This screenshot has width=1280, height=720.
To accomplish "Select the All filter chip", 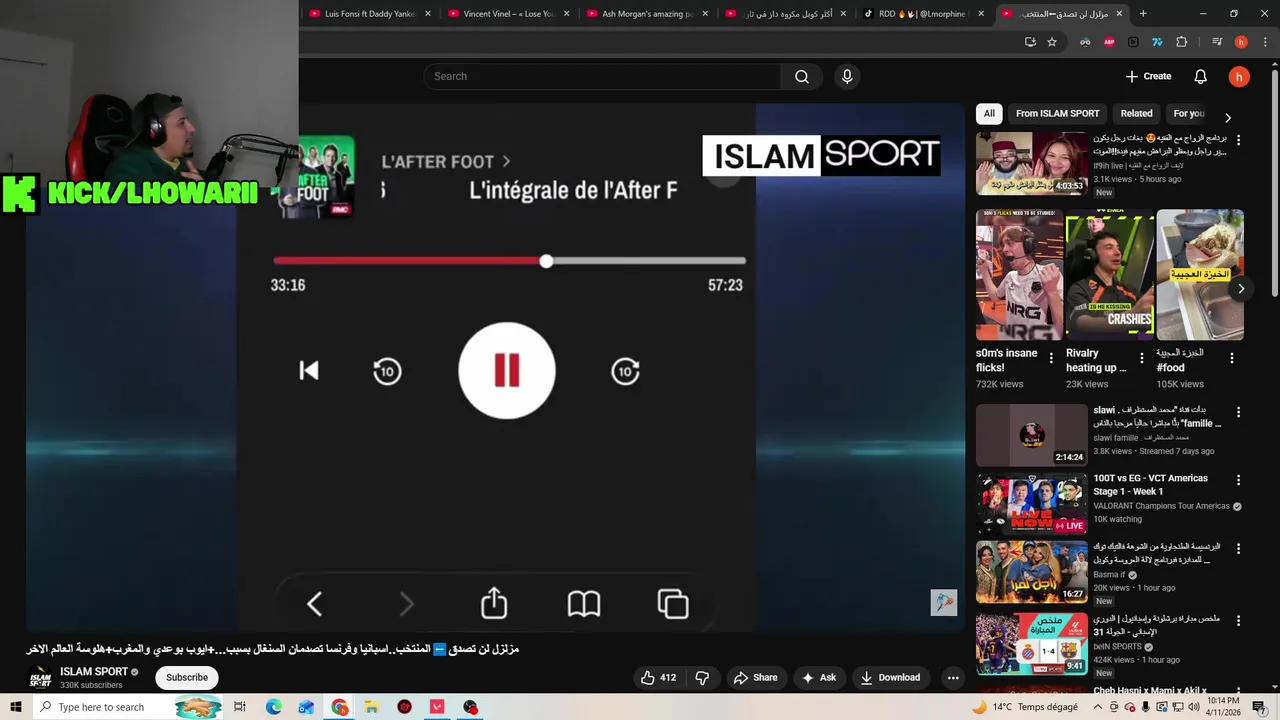I will pyautogui.click(x=989, y=114).
